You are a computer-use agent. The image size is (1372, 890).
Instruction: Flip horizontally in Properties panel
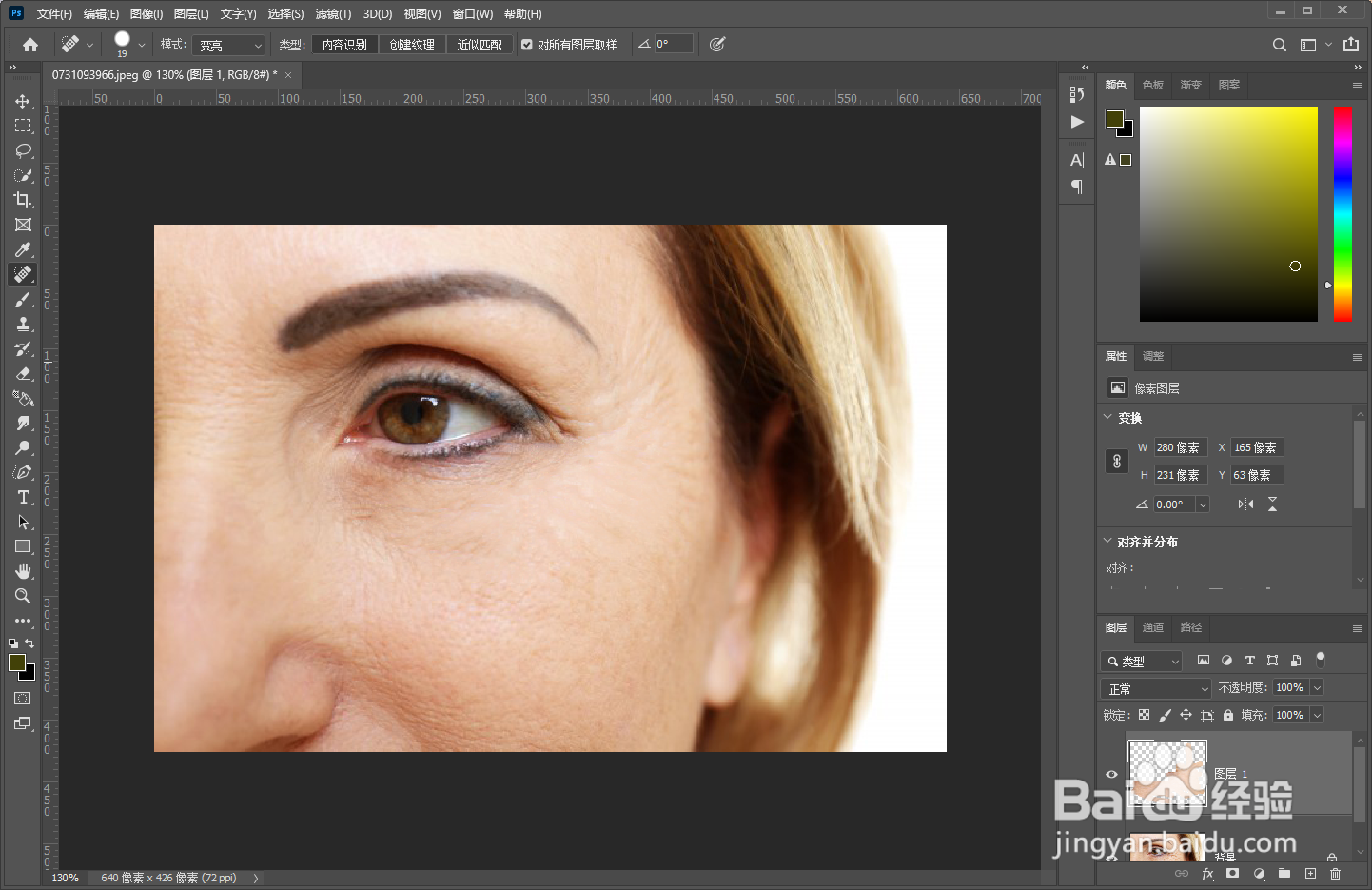click(1245, 504)
